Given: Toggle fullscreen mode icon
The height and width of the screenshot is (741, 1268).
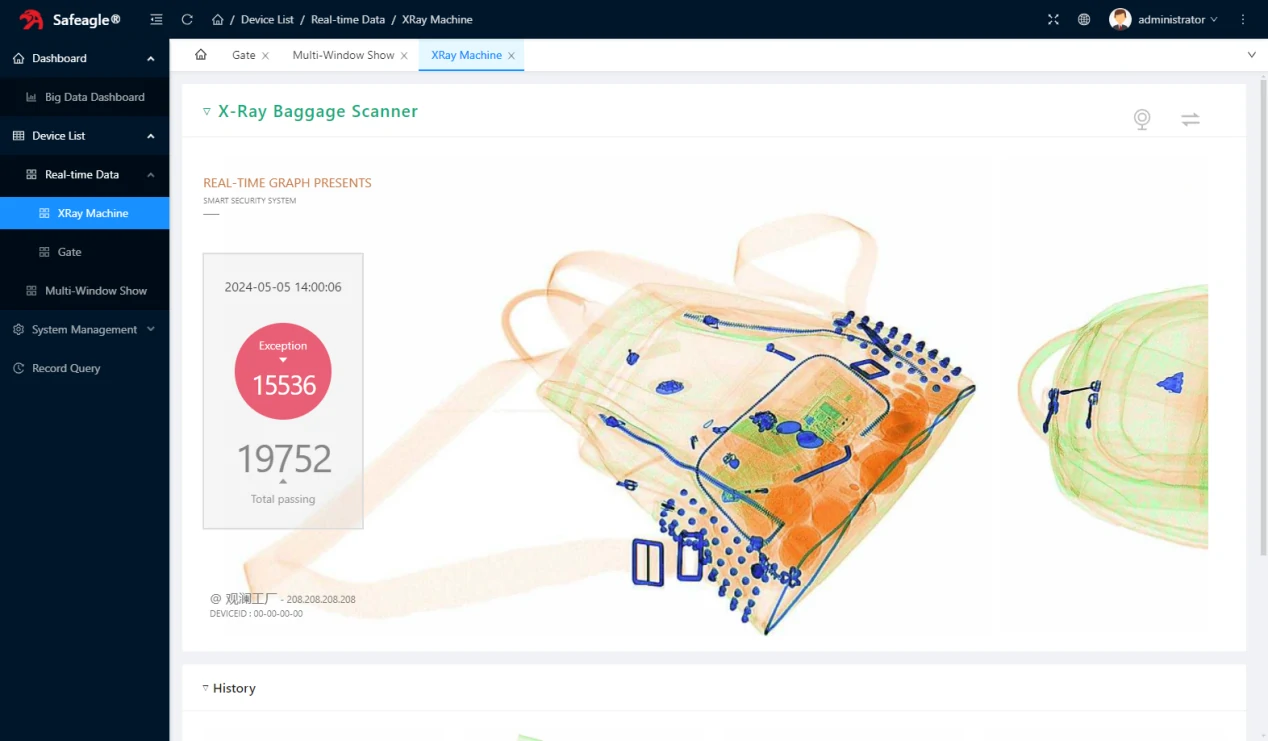Looking at the screenshot, I should (x=1053, y=19).
